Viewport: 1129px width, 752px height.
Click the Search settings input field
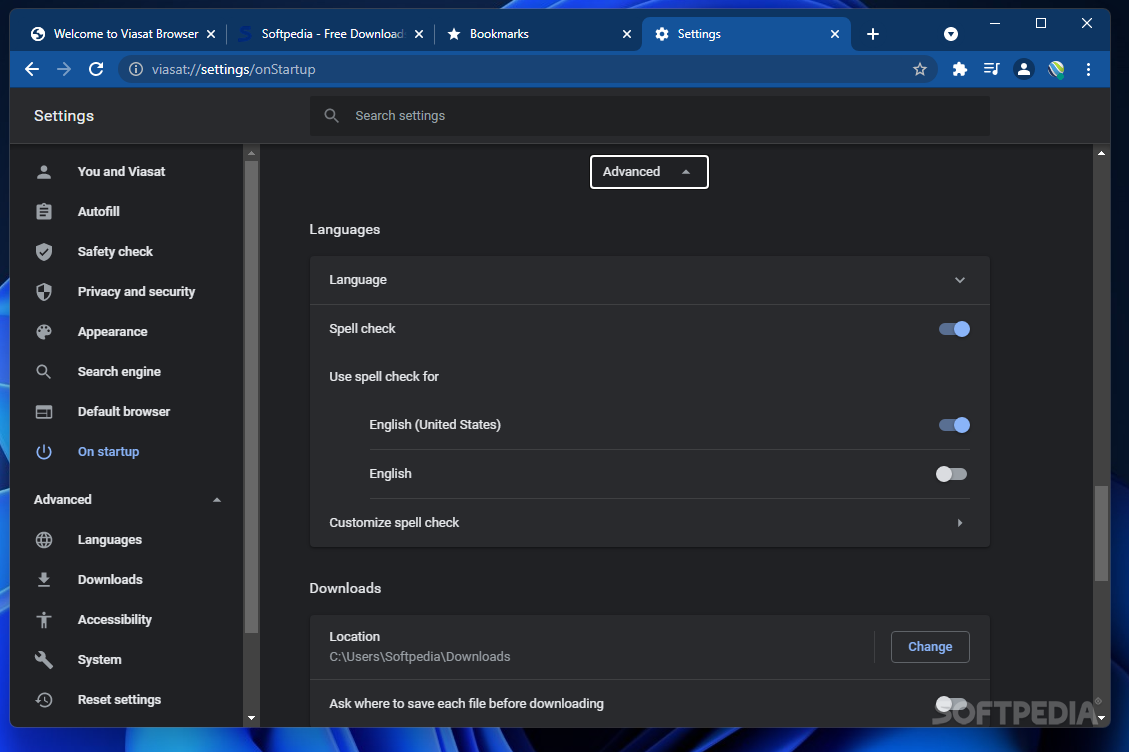pyautogui.click(x=649, y=115)
